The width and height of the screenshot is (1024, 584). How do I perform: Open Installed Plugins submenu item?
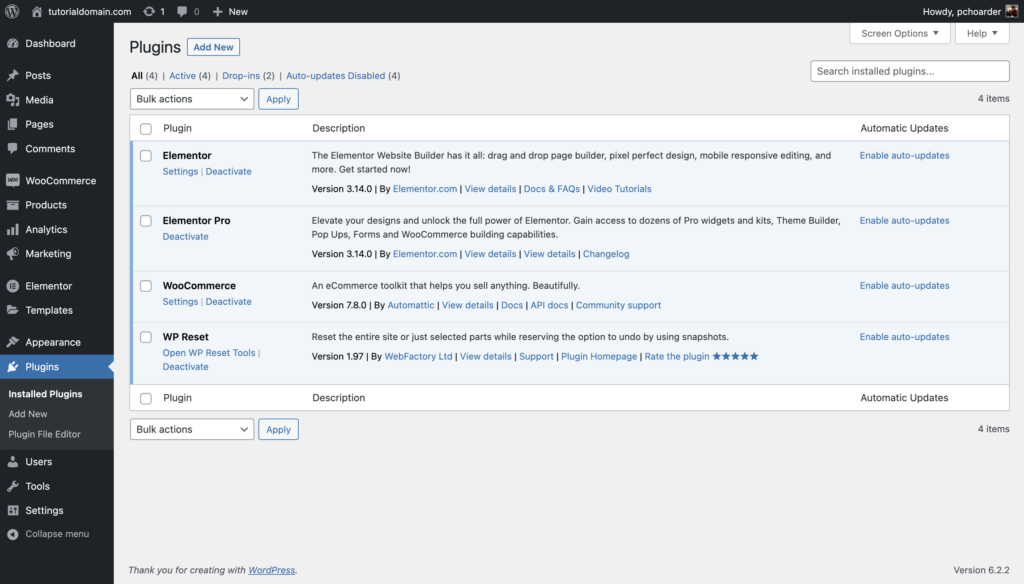click(x=45, y=394)
